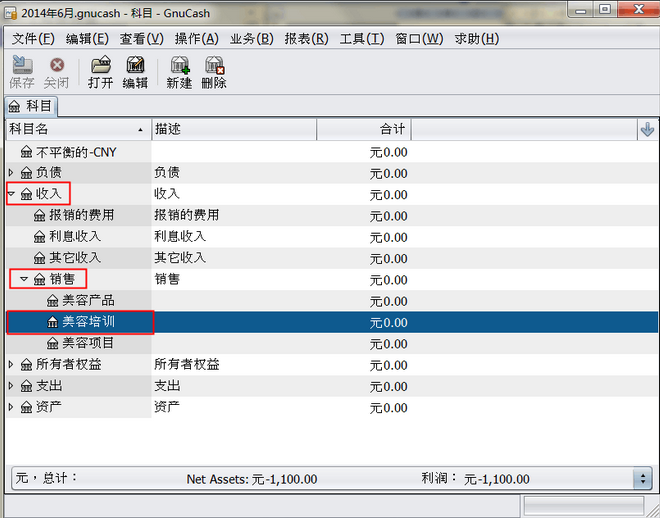The image size is (660, 518).
Task: Click the 元0.00 total in 负债 row
Action: (x=389, y=173)
